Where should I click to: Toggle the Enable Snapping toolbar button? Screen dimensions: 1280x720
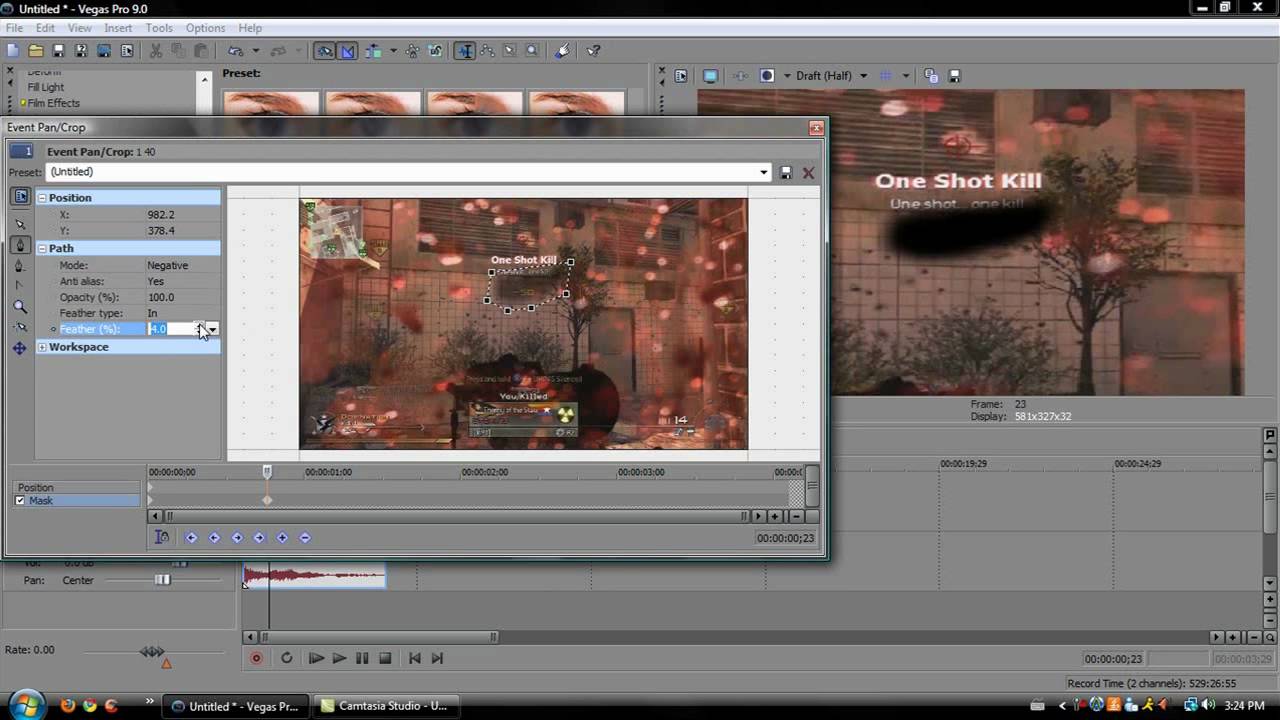coord(325,51)
